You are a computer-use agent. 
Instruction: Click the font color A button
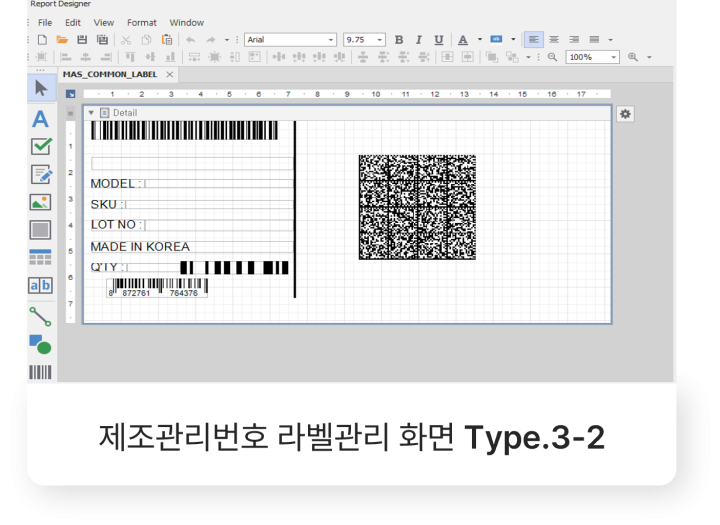pos(463,40)
